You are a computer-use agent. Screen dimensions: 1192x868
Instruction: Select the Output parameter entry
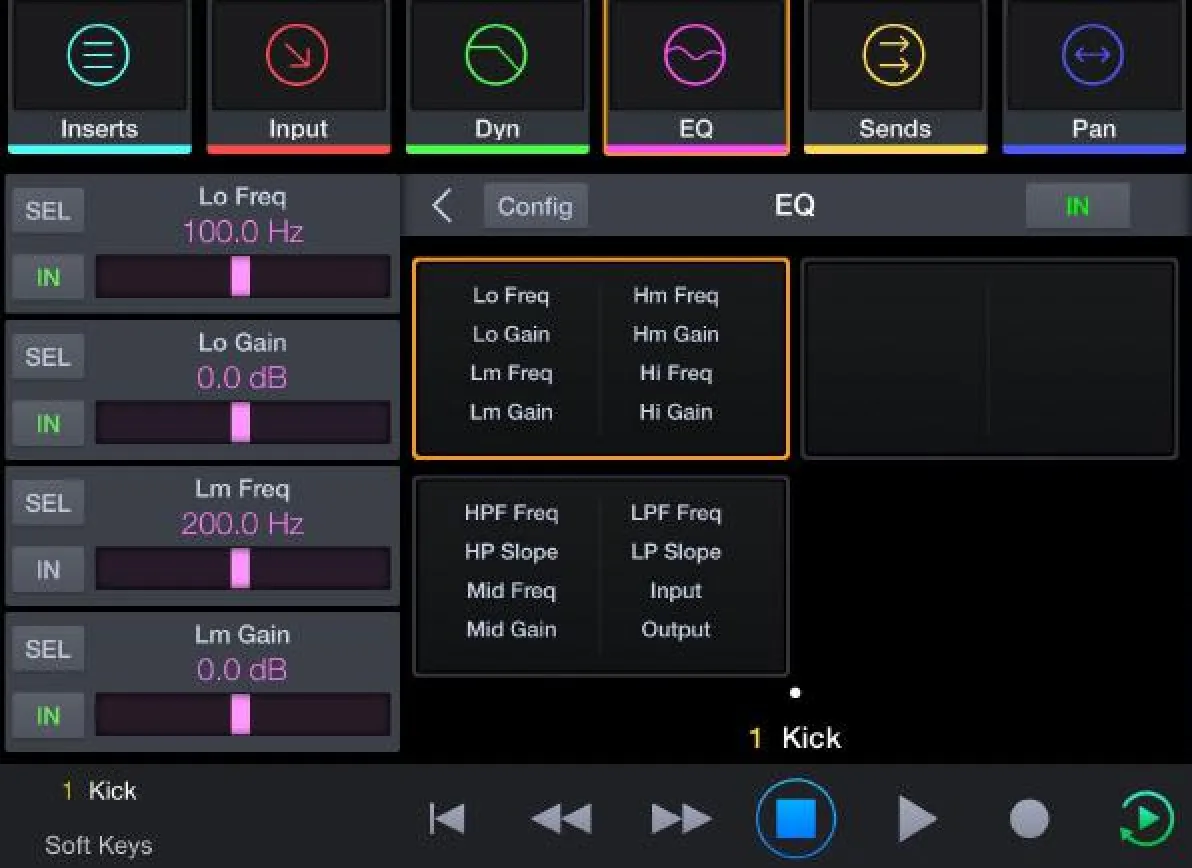(x=676, y=629)
